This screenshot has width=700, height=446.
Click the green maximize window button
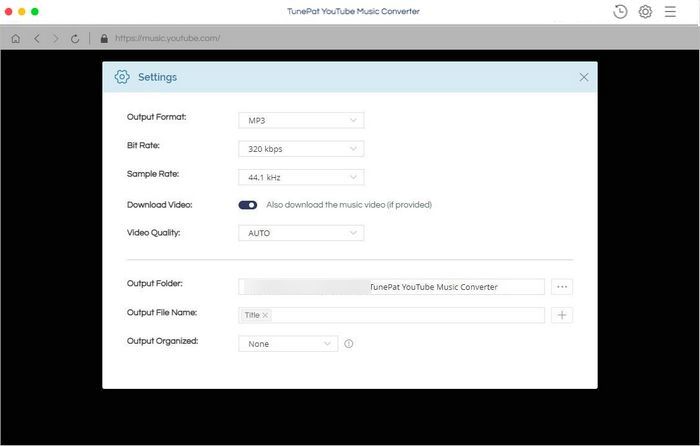click(35, 12)
